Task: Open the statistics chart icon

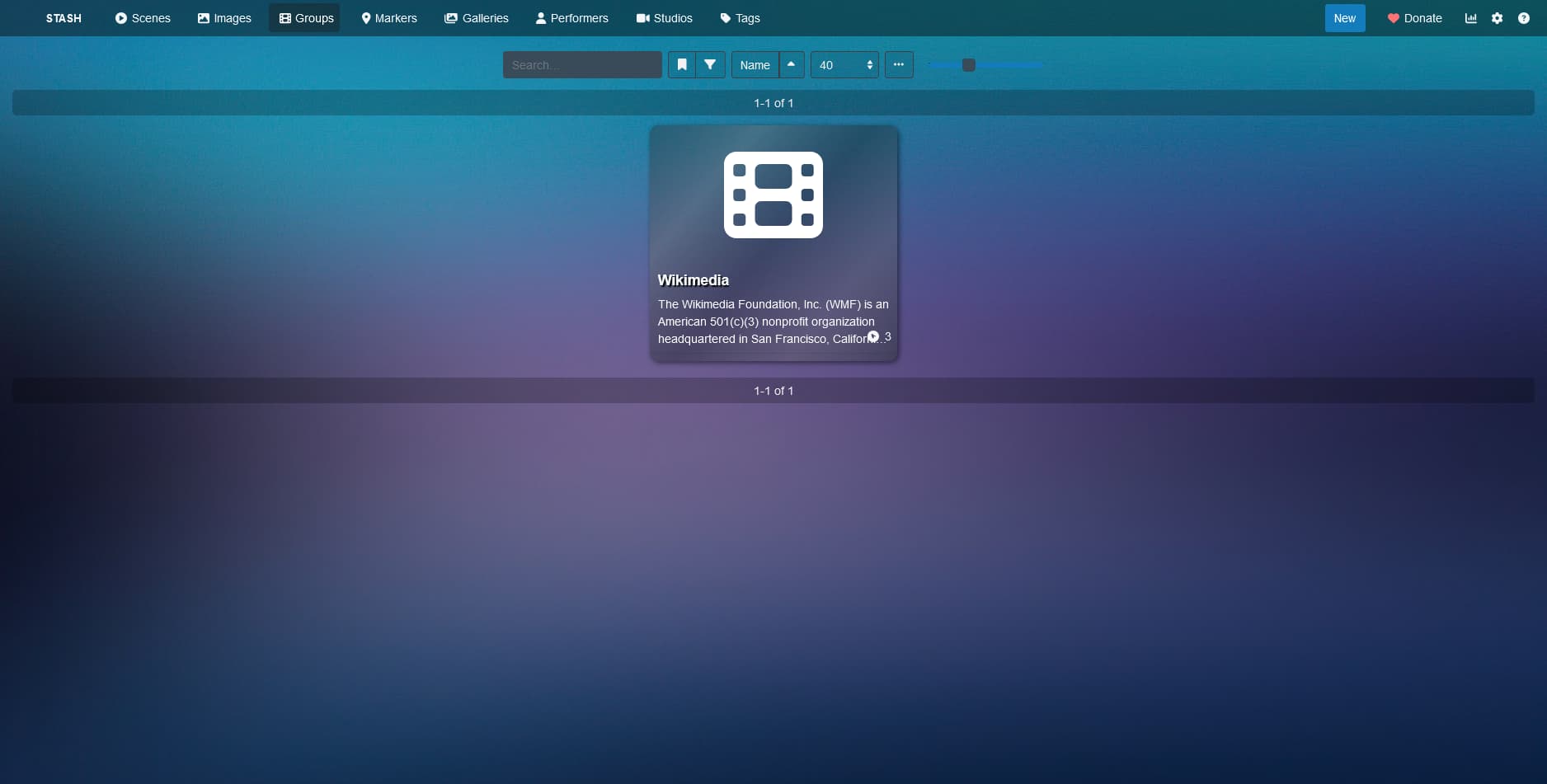Action: [x=1471, y=18]
